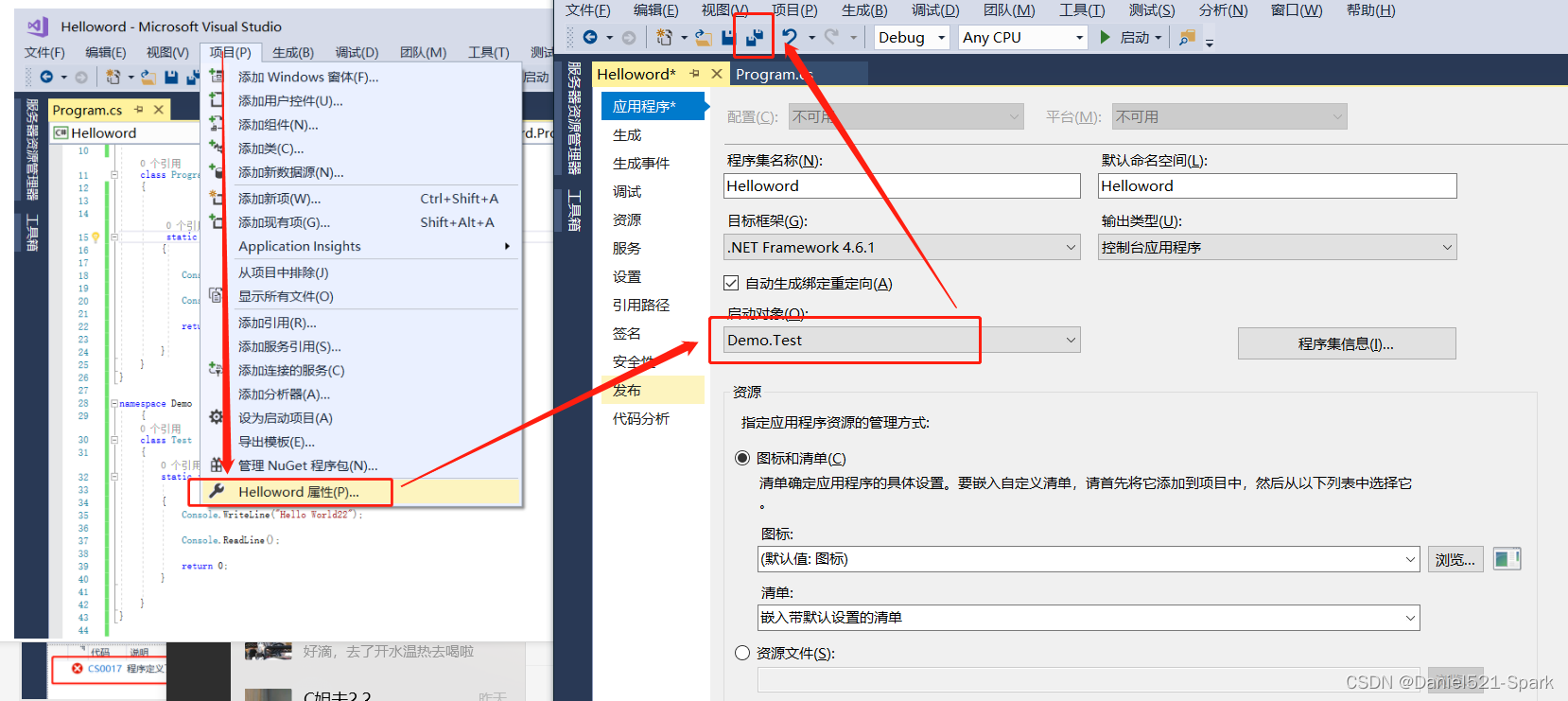This screenshot has height=701, width=1568.
Task: Click icon preview button next to 浏览
Action: coord(1507,559)
